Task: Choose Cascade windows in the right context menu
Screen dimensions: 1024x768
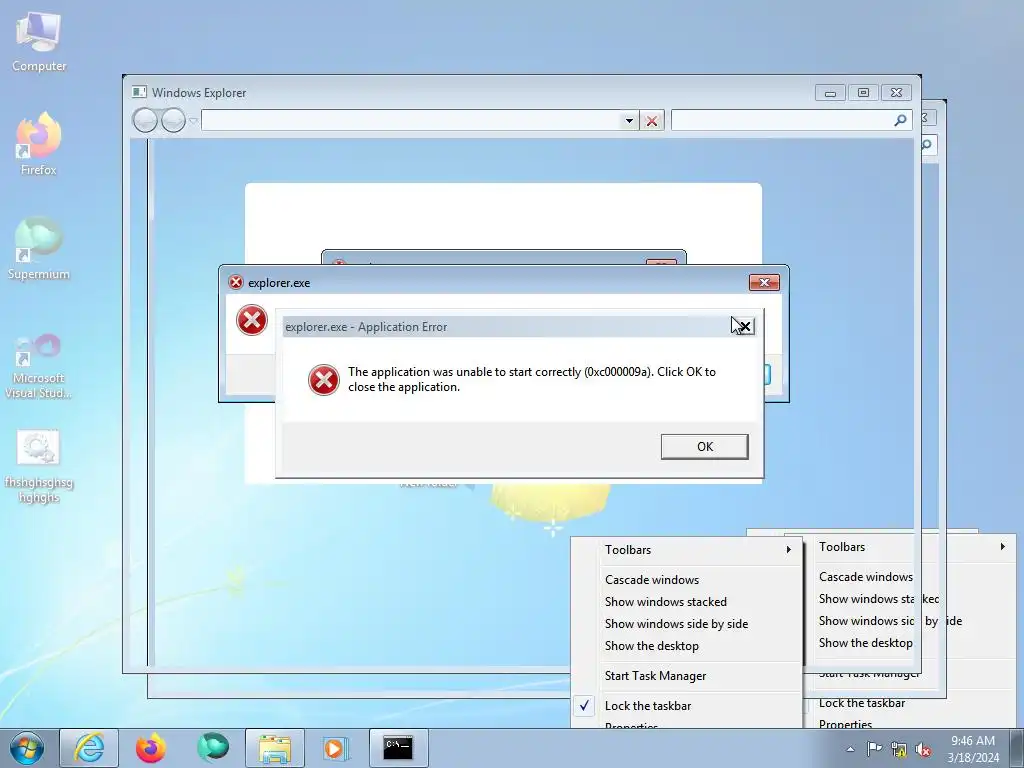Action: [866, 577]
